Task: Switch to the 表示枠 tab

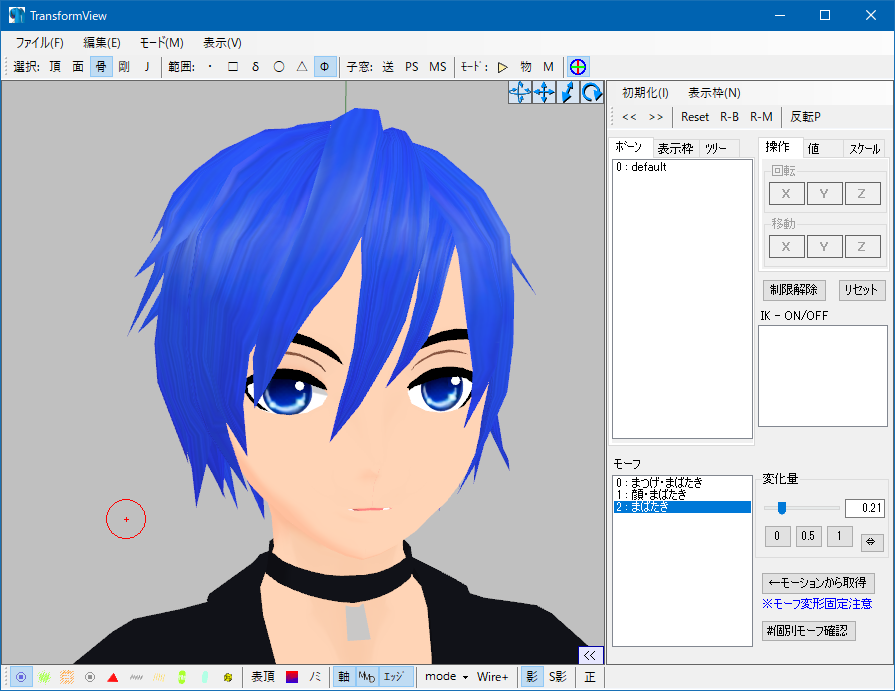Action: 675,149
